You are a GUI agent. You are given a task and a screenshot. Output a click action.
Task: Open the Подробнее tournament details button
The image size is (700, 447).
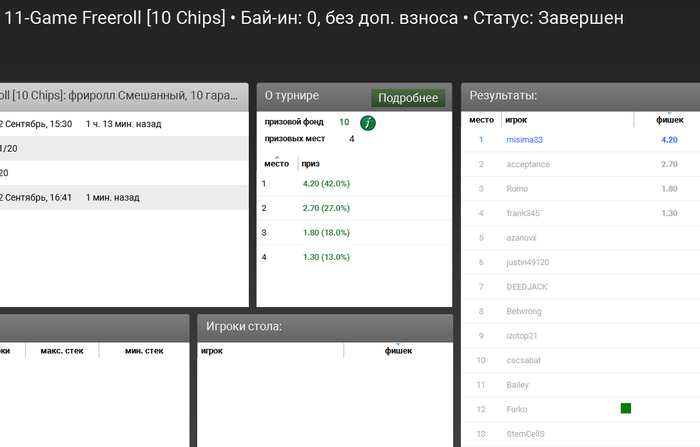(408, 98)
